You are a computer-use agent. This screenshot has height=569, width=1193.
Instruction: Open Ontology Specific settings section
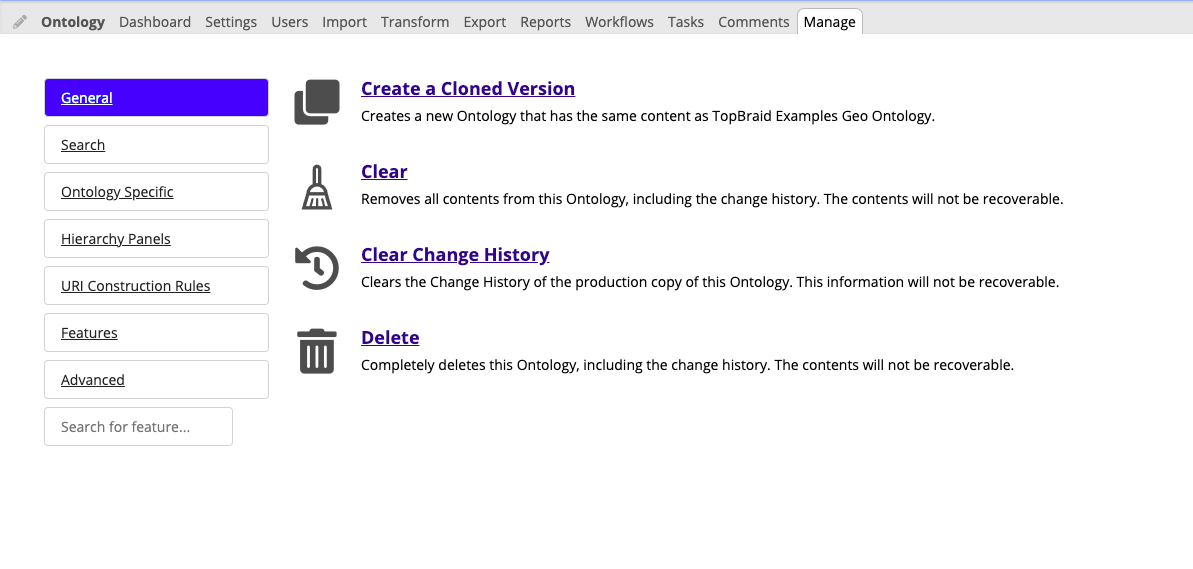[117, 192]
